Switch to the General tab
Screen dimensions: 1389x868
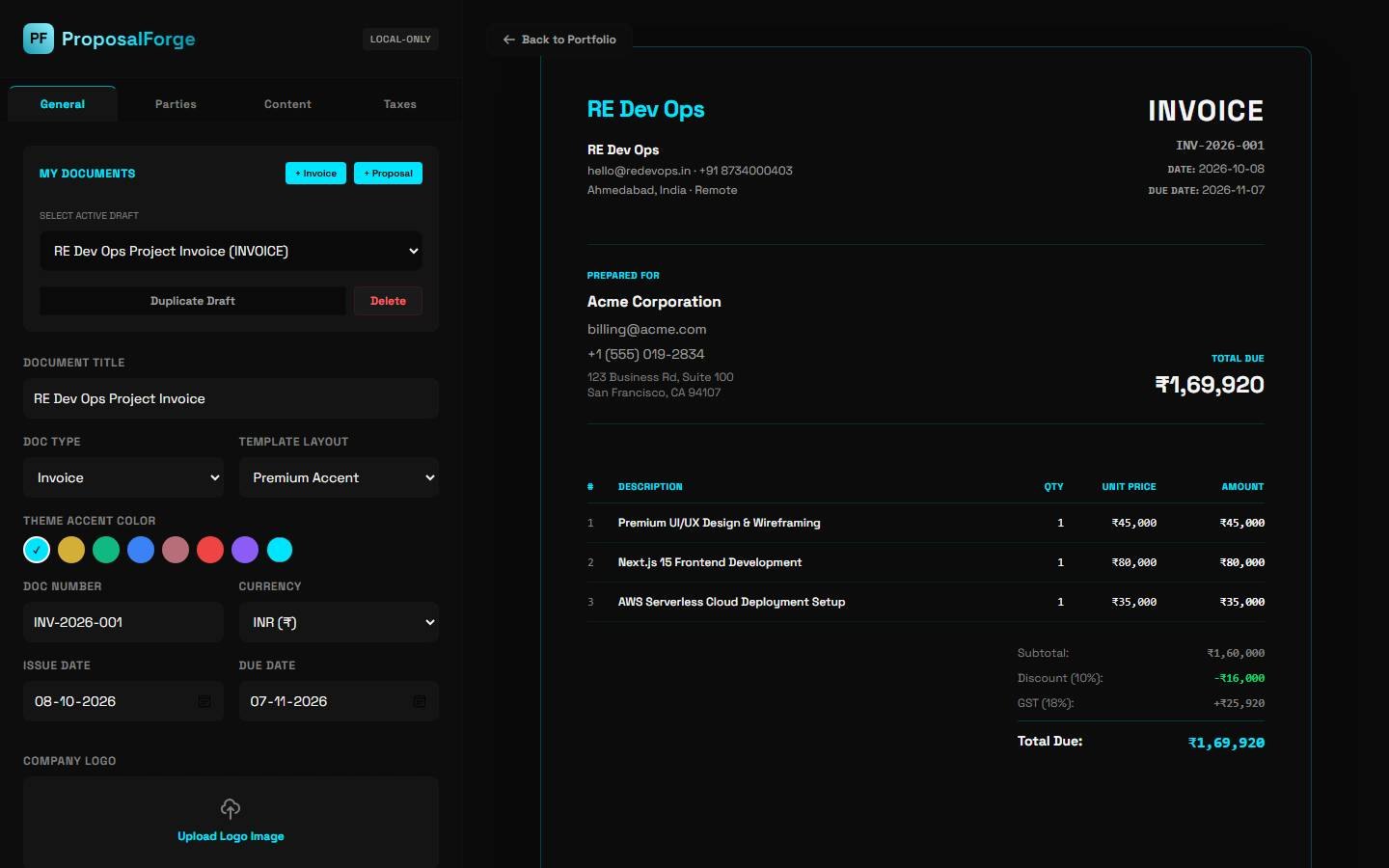[63, 104]
